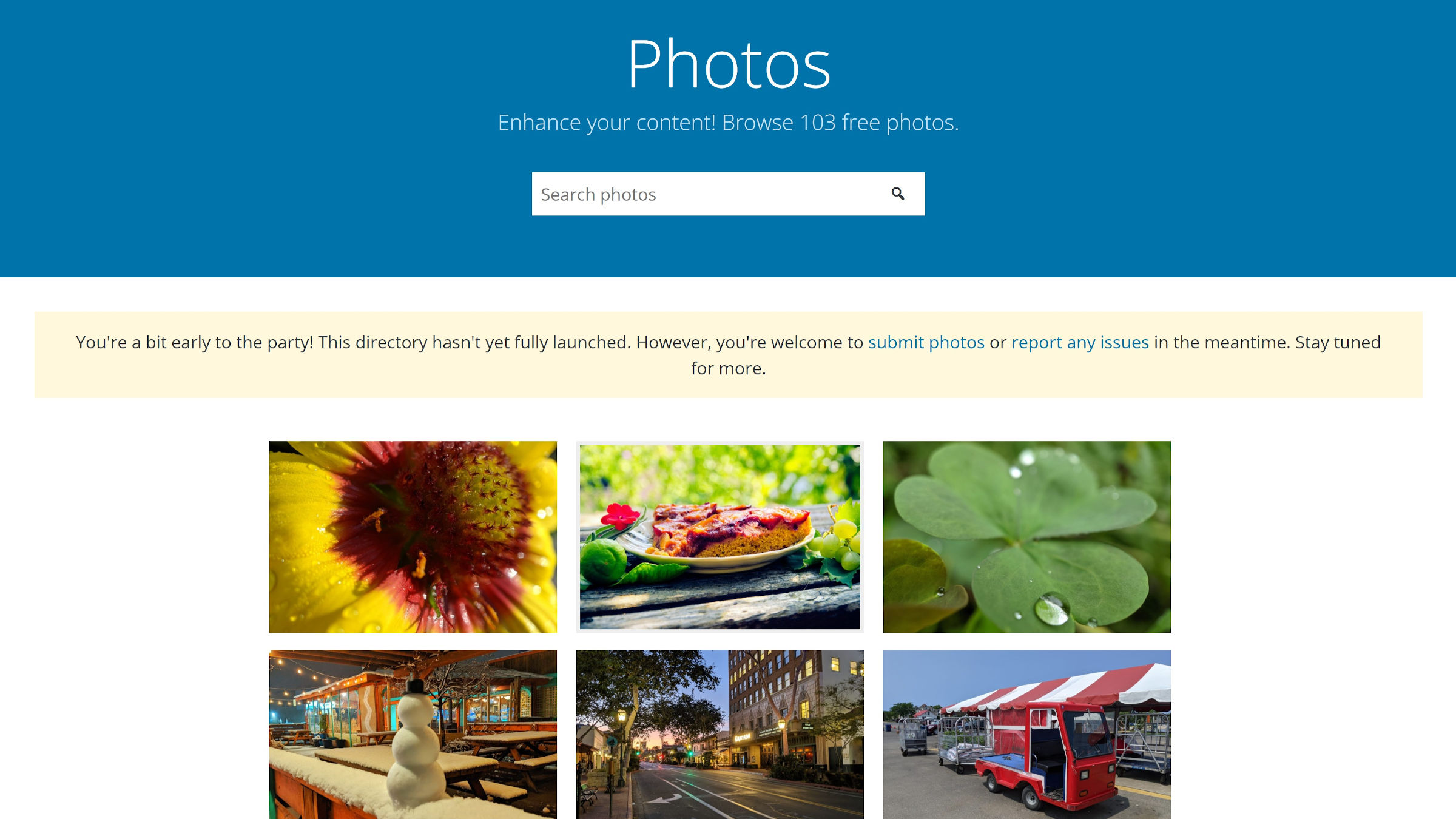Click the flower close-up thumbnail
Image resolution: width=1456 pixels, height=819 pixels.
pyautogui.click(x=413, y=536)
